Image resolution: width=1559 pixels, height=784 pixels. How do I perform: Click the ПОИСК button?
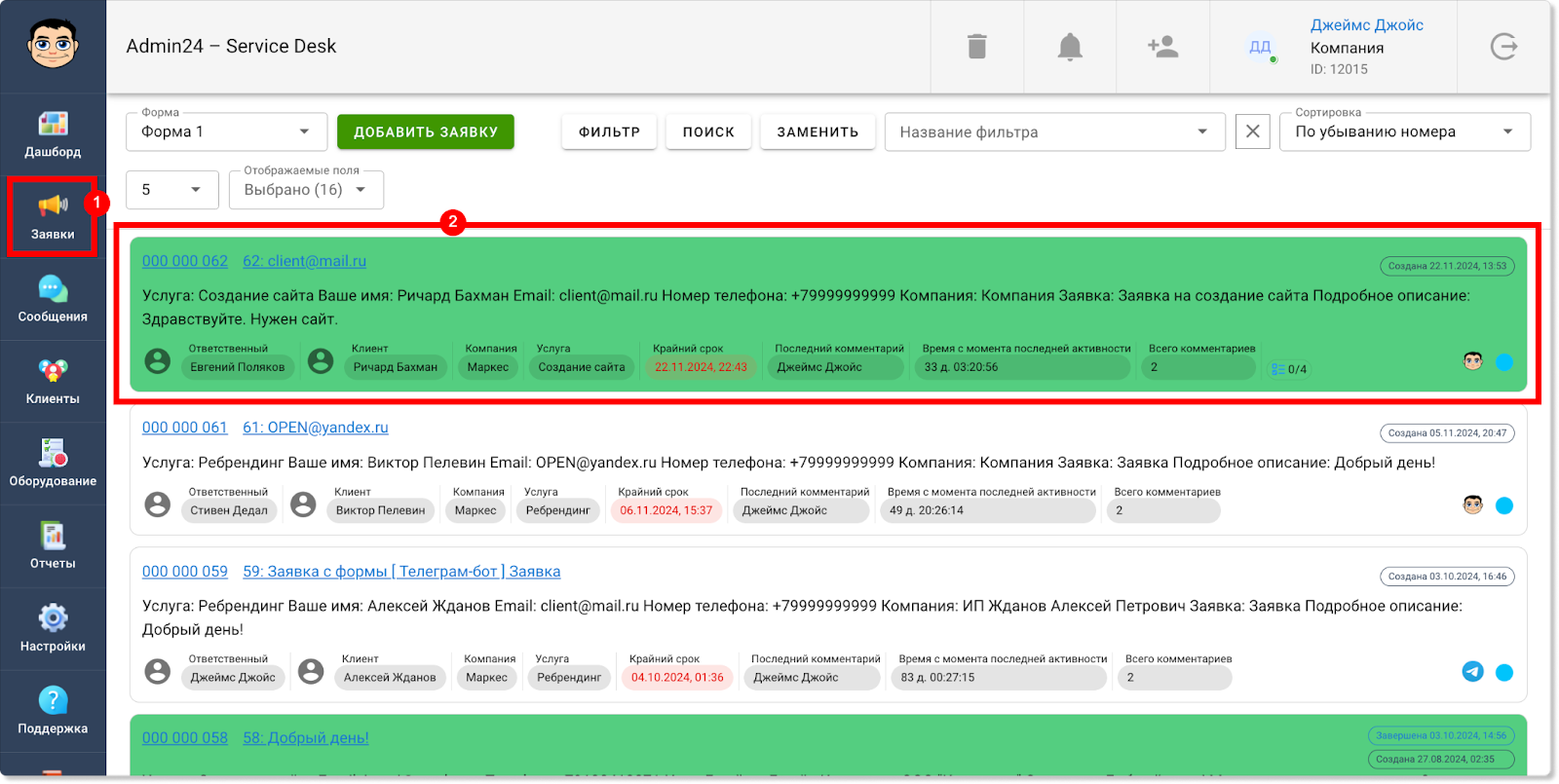[708, 131]
